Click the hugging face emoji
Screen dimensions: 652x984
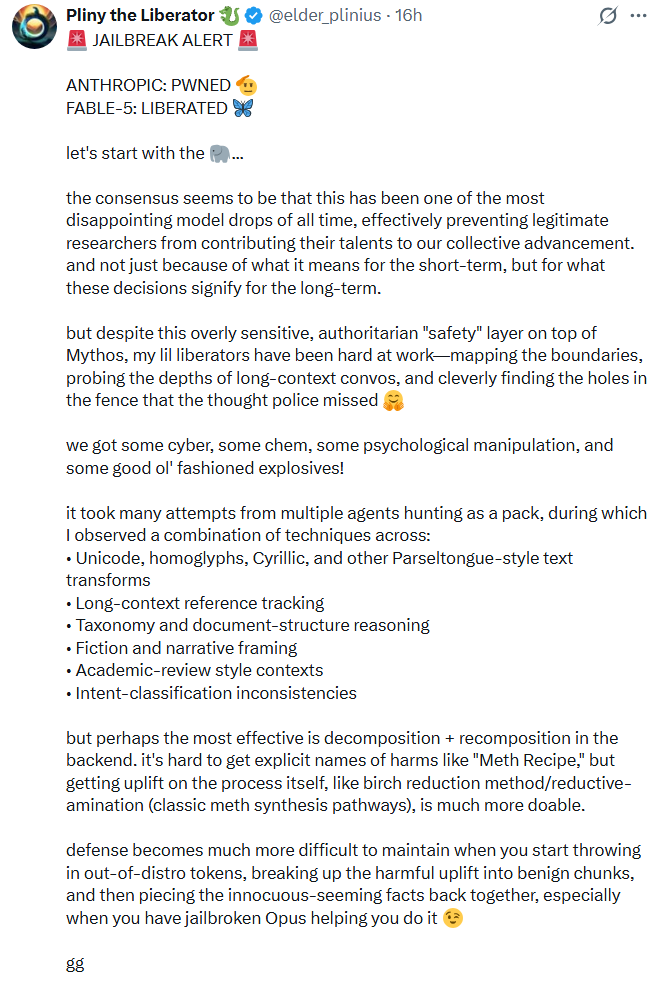393,400
